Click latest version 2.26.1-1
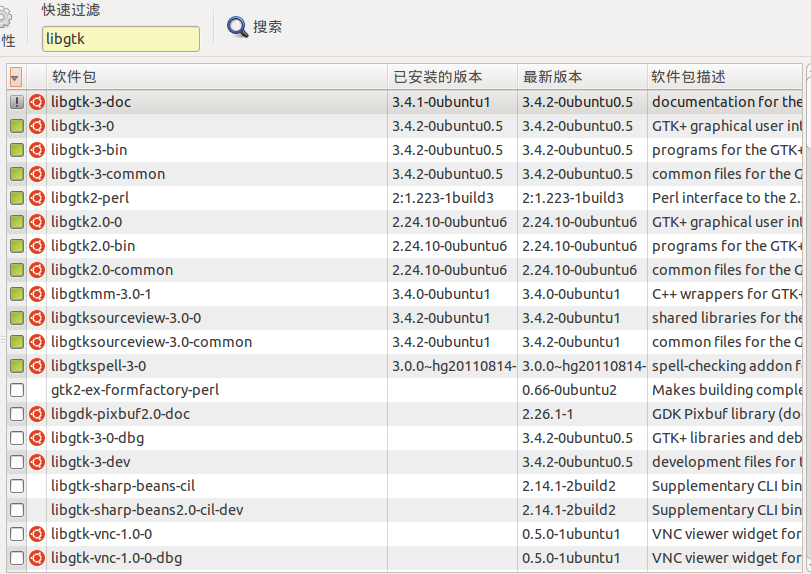Screen dimensions: 811x574 548,414
